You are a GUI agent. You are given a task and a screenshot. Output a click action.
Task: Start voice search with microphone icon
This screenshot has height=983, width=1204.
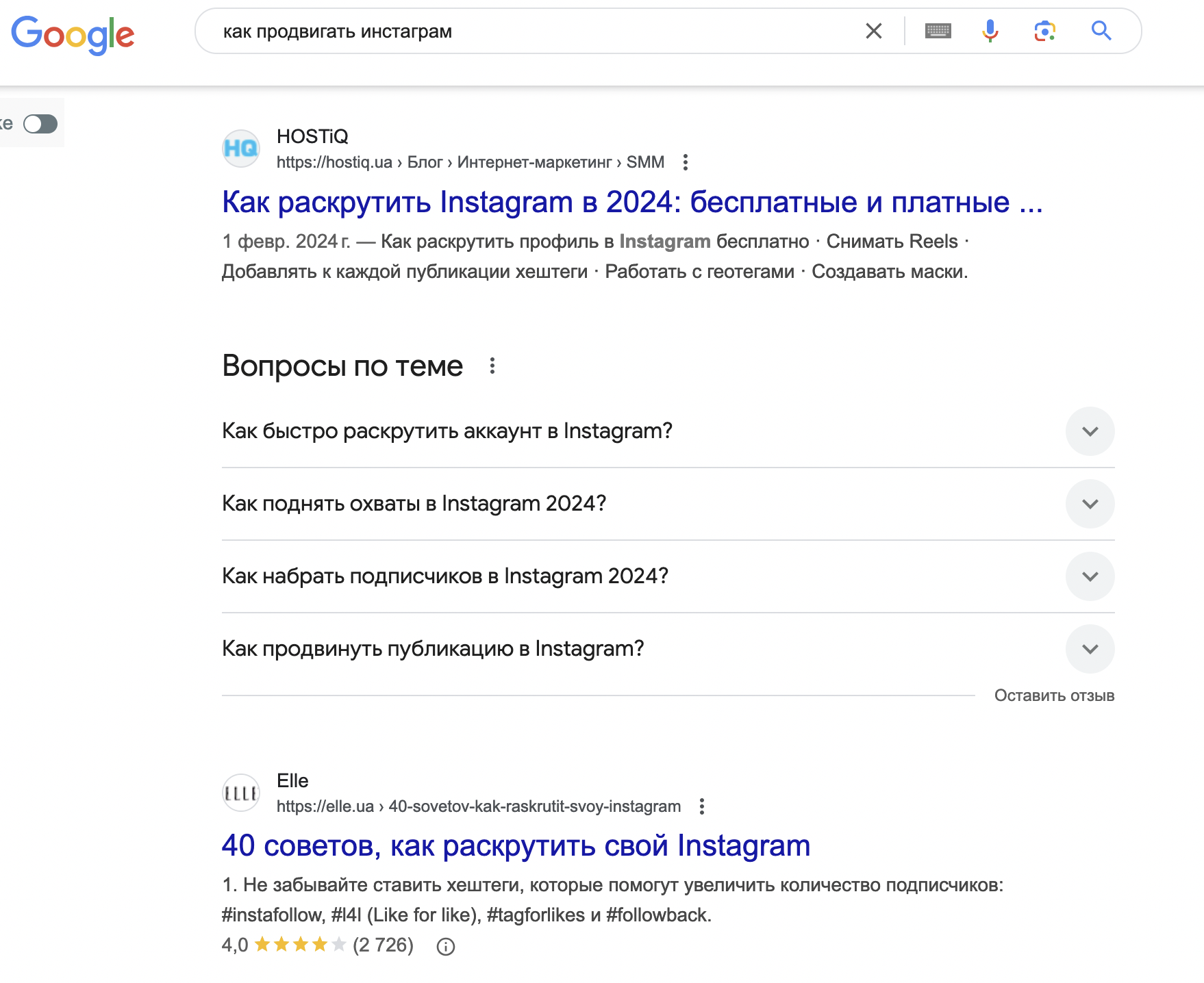point(990,31)
